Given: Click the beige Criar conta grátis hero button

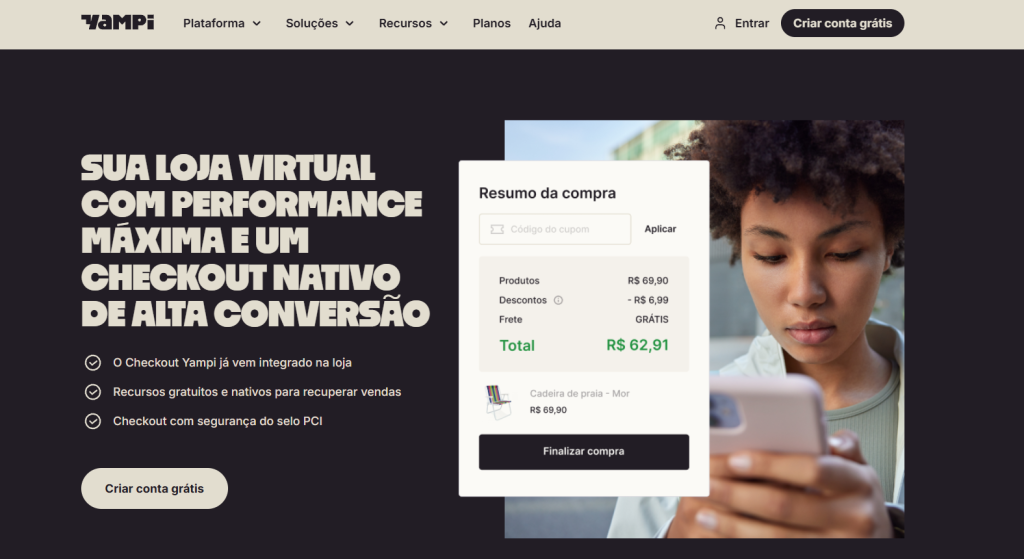Looking at the screenshot, I should (x=154, y=488).
